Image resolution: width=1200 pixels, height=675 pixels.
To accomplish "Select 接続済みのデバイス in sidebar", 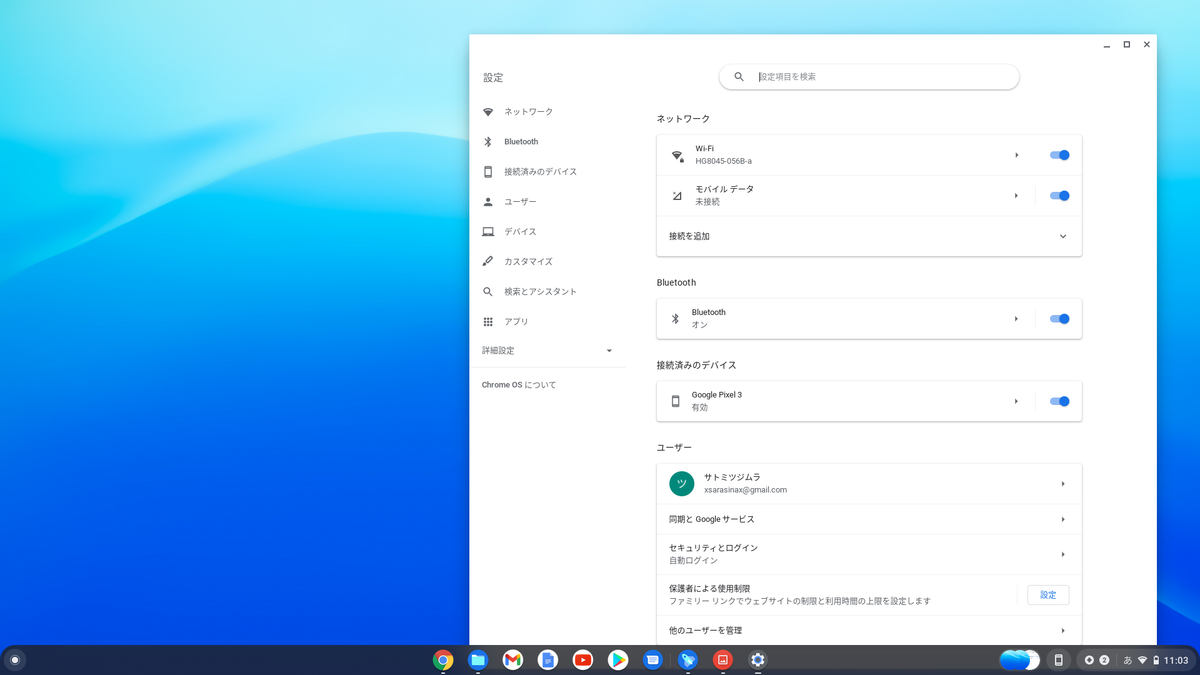I will [x=548, y=172].
